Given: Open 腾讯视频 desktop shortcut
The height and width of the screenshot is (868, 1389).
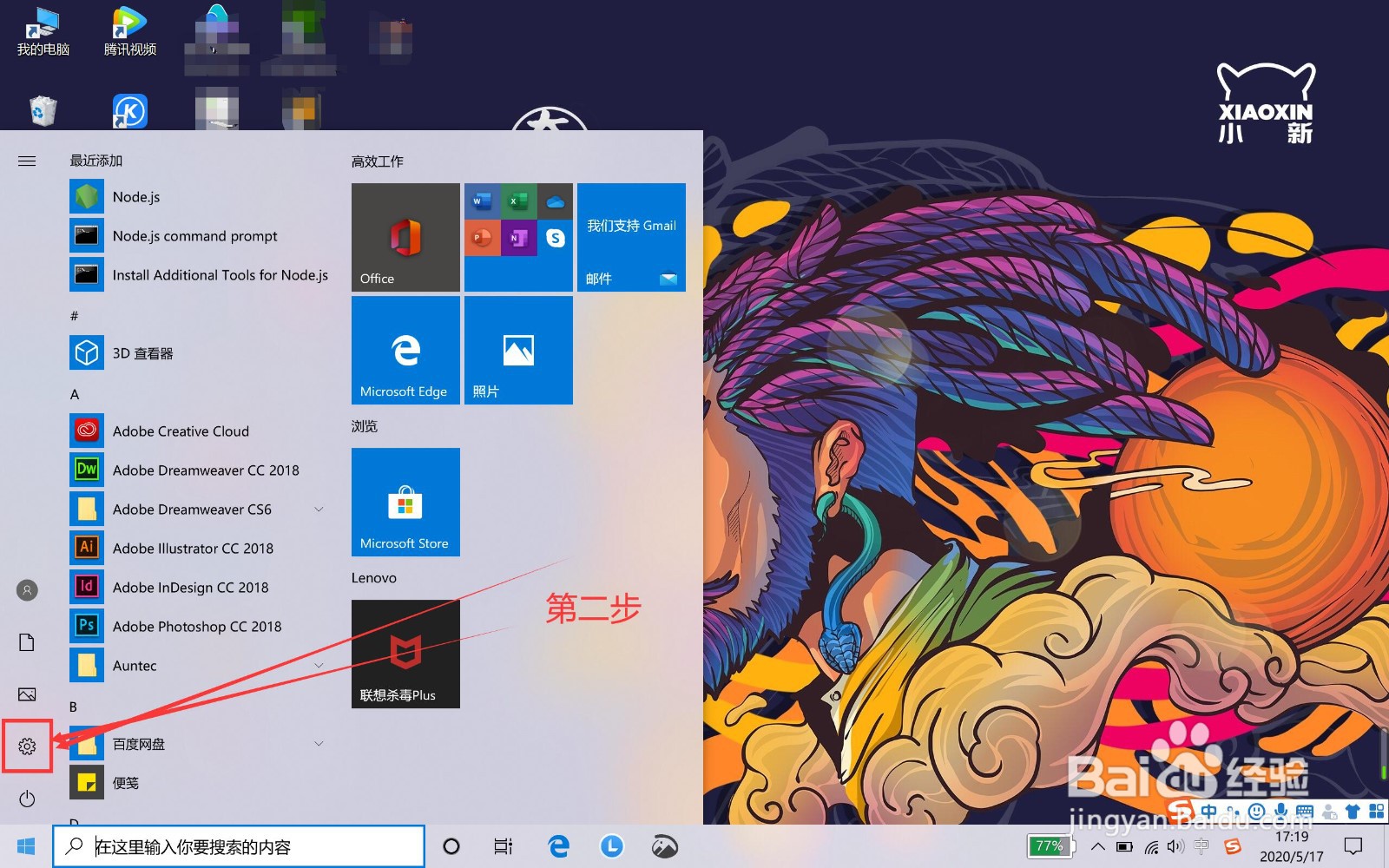Looking at the screenshot, I should (x=130, y=31).
